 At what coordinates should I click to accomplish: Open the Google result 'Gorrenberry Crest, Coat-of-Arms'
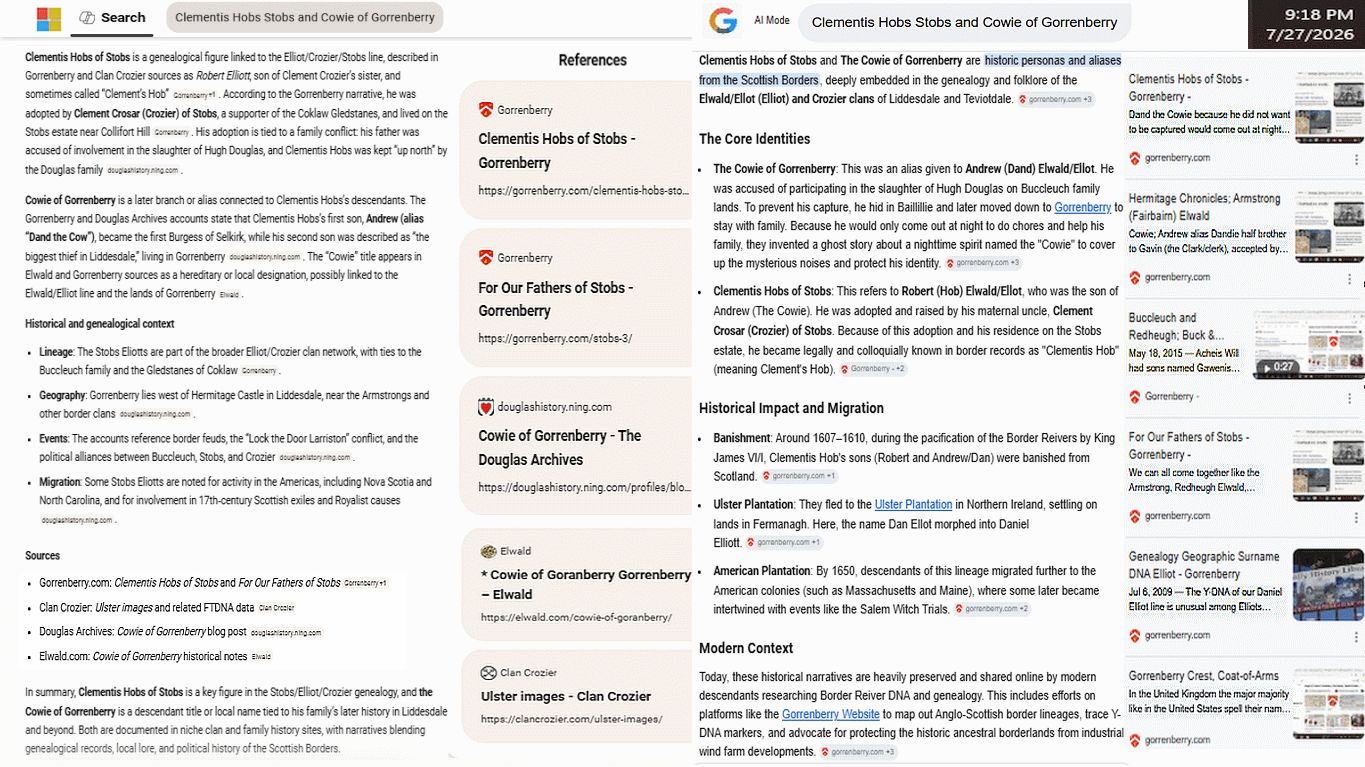point(1204,676)
